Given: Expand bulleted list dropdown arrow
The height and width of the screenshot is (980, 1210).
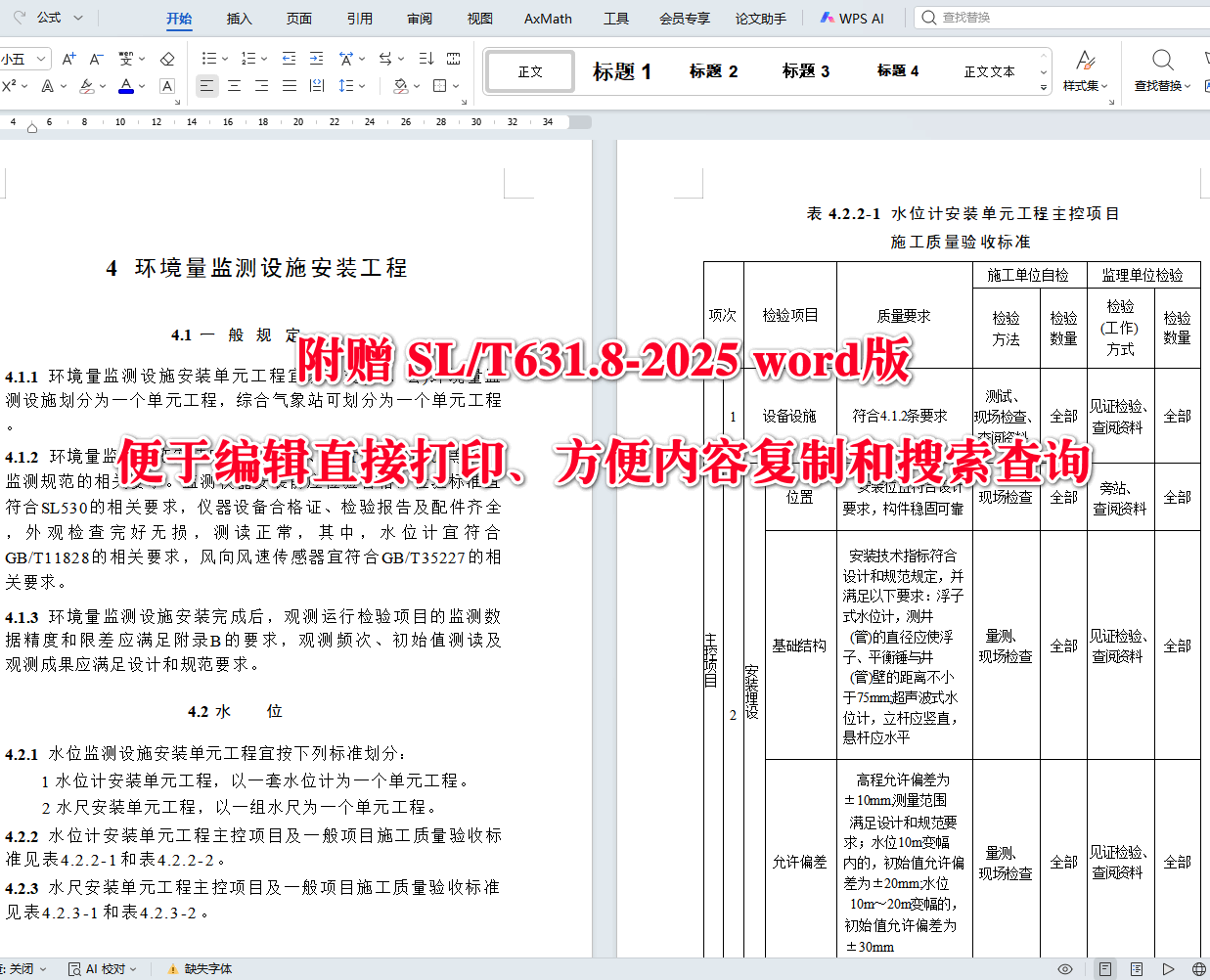Looking at the screenshot, I should [225, 59].
